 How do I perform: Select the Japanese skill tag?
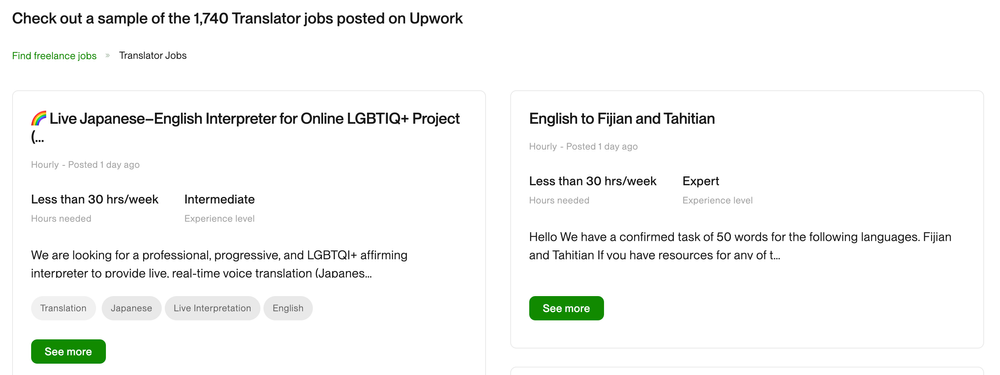coord(131,308)
